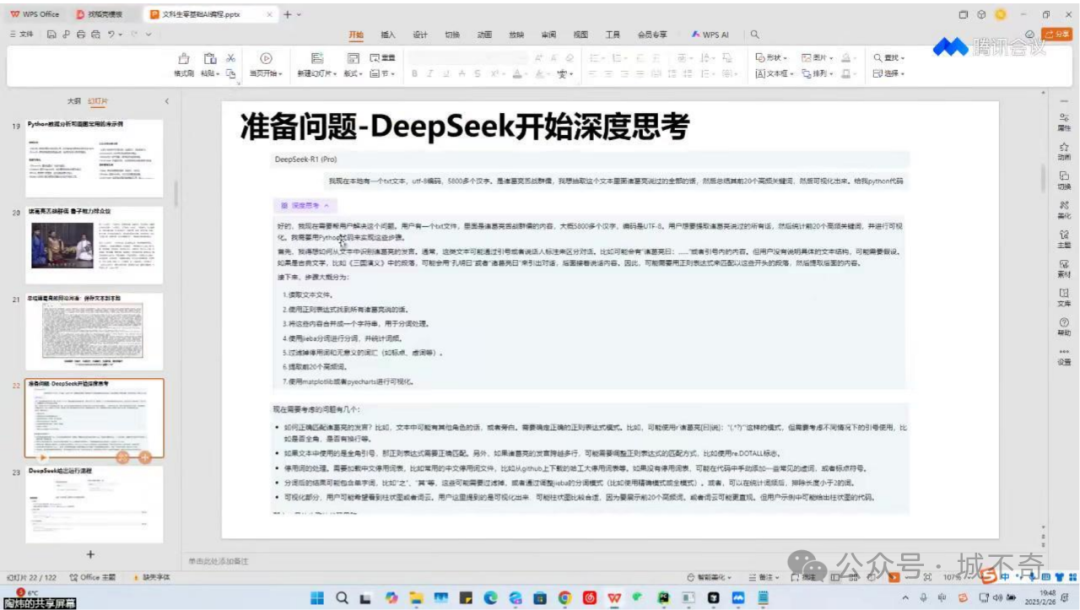
Task: Click the Format Painter (格式刷) icon
Action: point(183,59)
